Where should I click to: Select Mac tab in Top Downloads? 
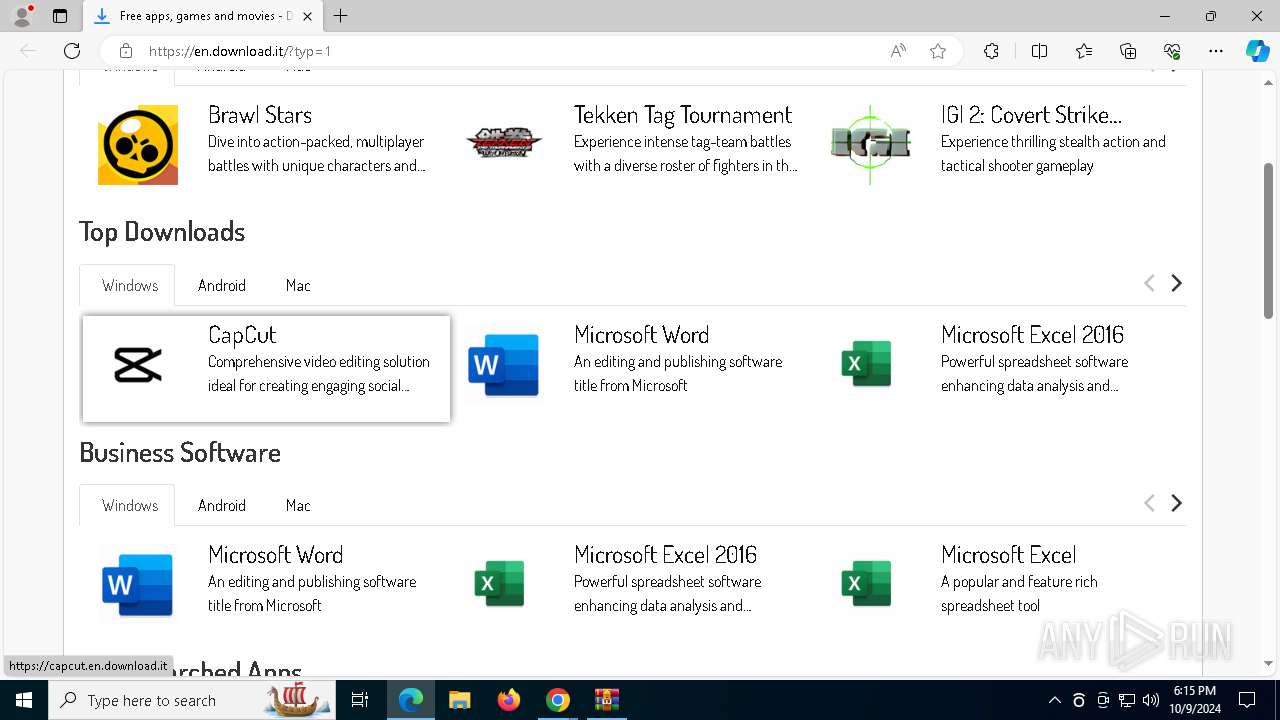[x=298, y=285]
